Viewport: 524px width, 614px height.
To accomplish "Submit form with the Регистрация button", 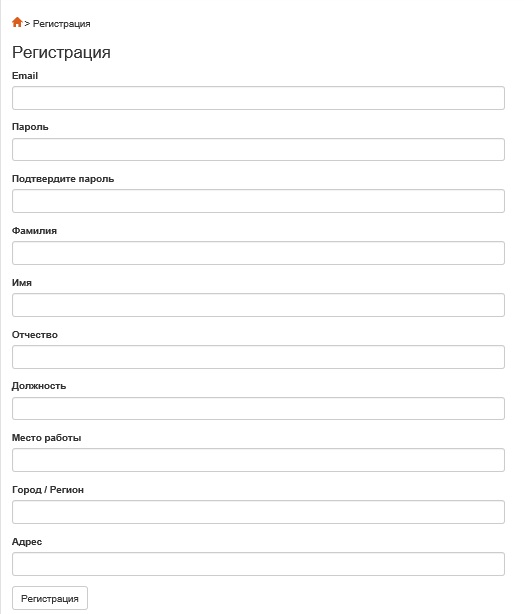I will coord(50,598).
